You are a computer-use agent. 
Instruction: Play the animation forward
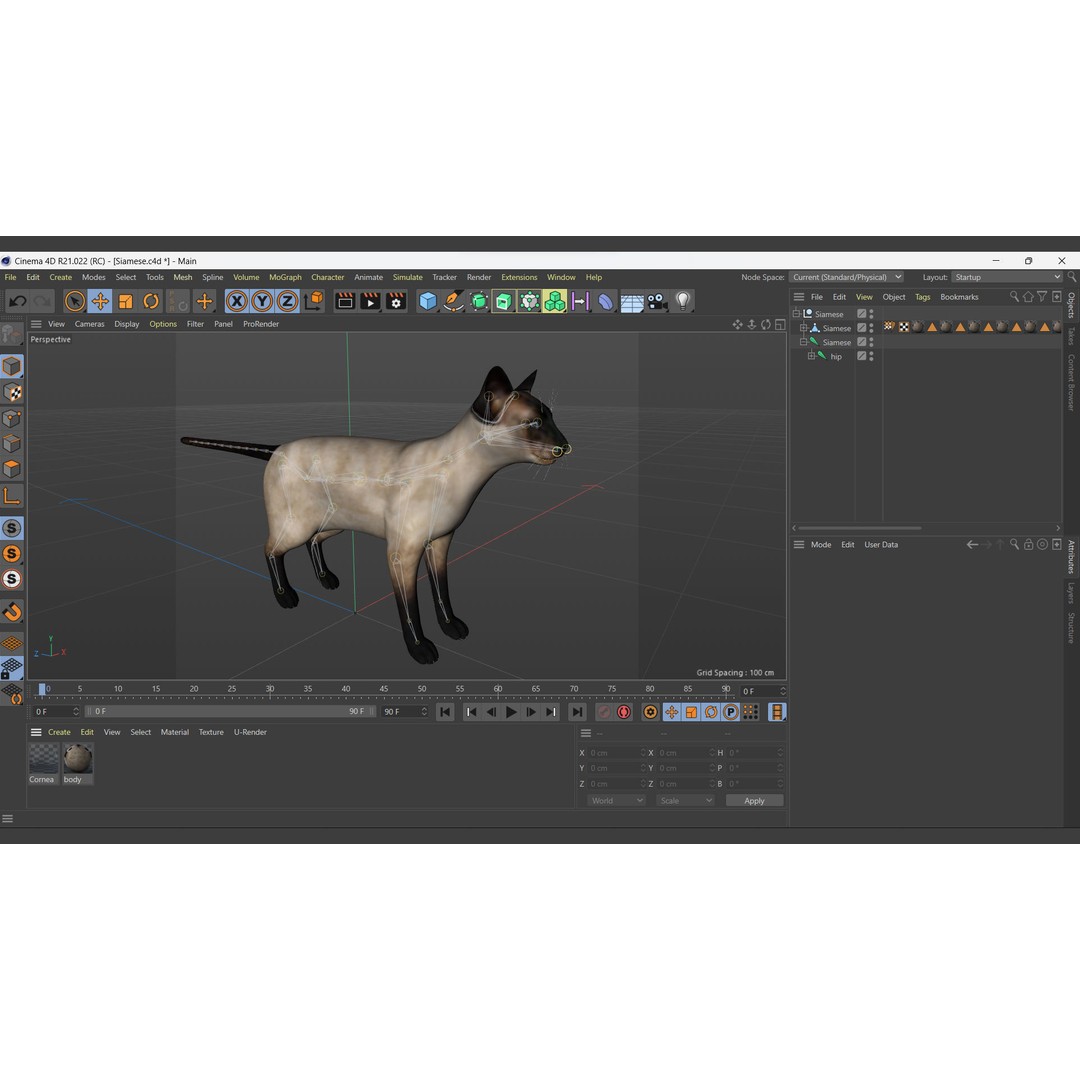511,712
